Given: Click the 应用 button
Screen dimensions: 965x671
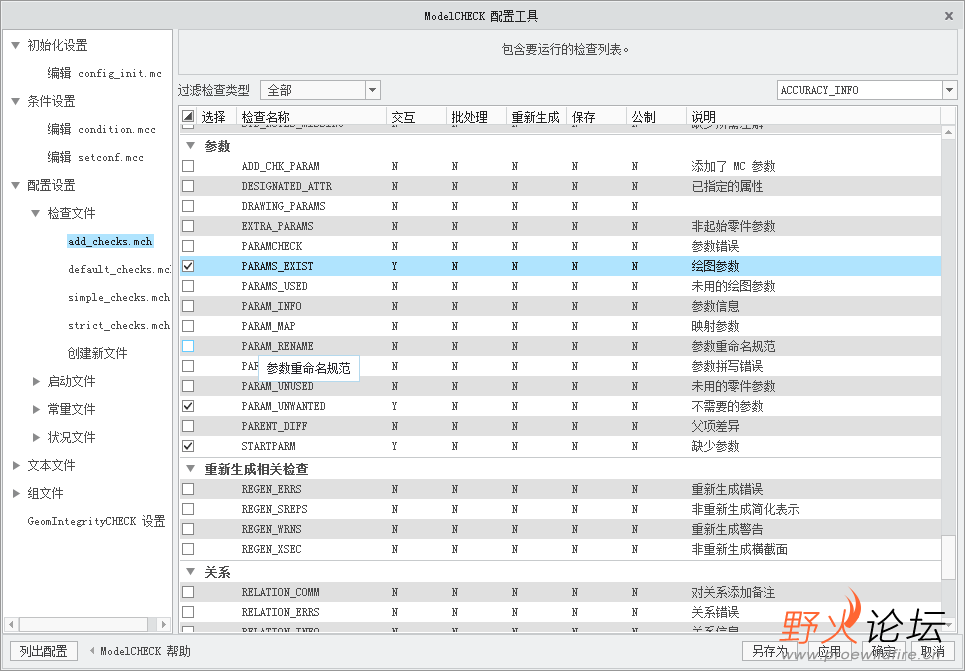Looking at the screenshot, I should (828, 651).
